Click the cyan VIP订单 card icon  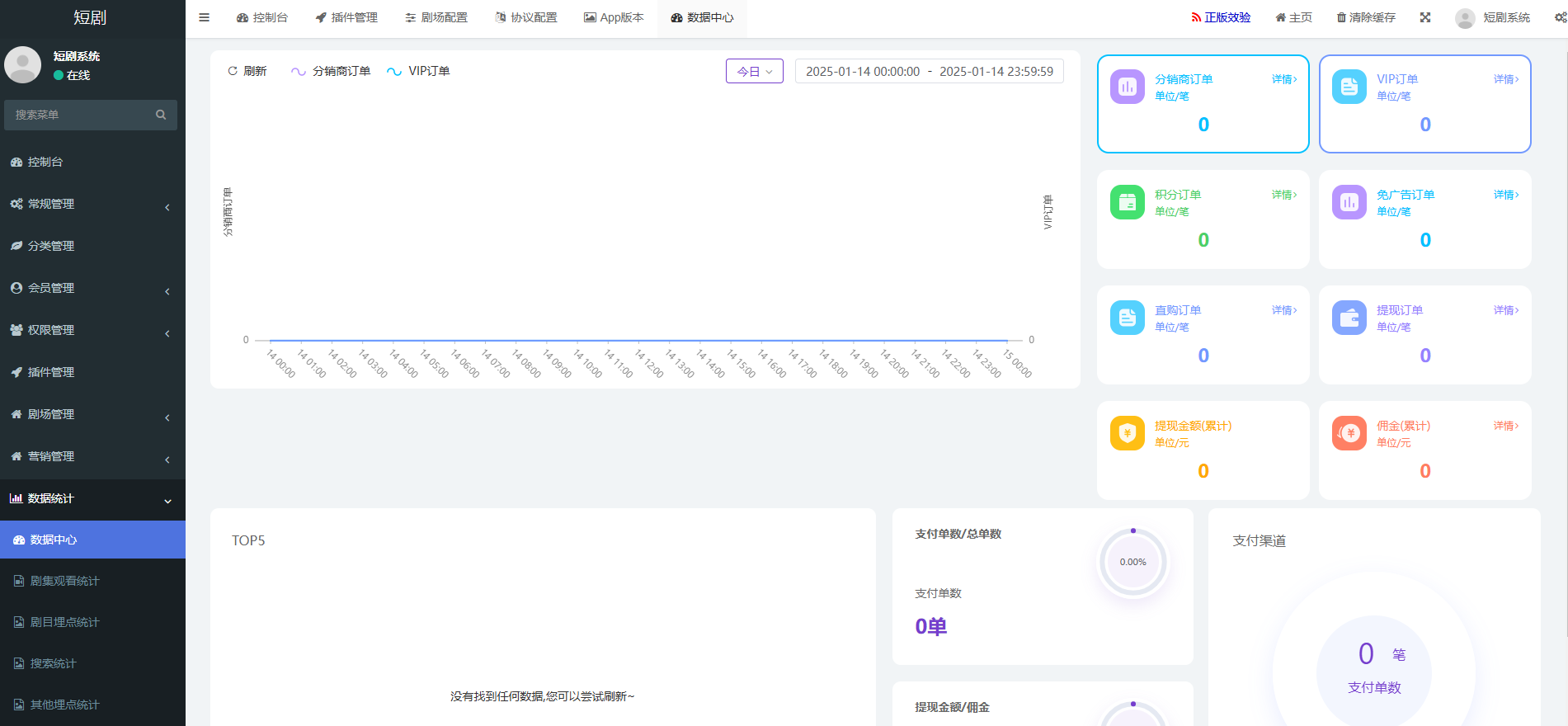coord(1349,87)
